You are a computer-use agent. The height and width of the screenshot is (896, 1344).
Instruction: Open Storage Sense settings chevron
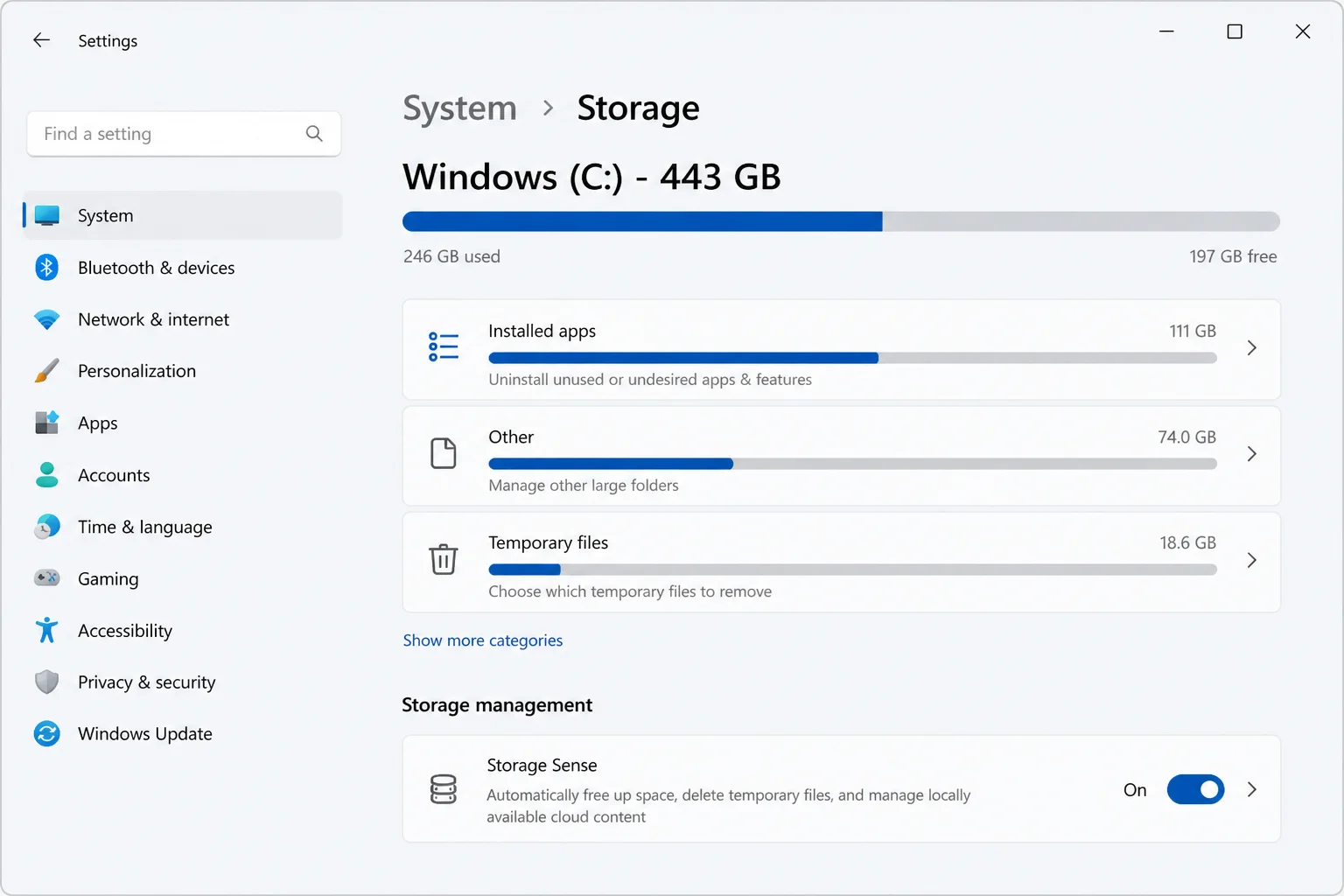pos(1252,790)
